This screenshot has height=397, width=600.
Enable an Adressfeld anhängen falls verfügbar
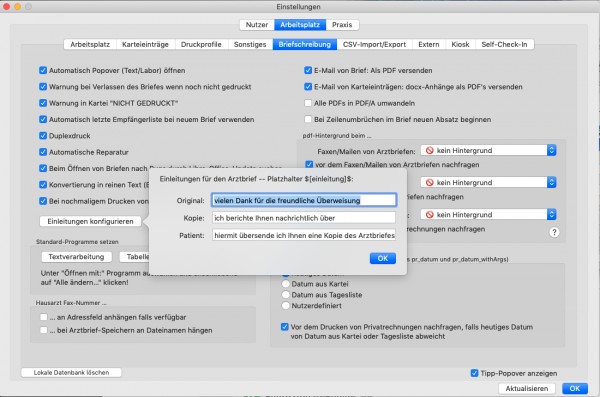44,317
